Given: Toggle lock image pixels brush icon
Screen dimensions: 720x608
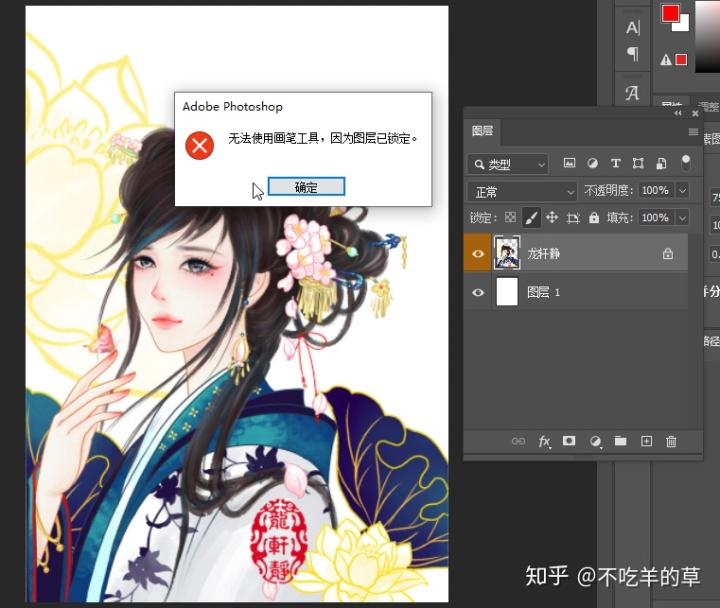Looking at the screenshot, I should (x=531, y=218).
